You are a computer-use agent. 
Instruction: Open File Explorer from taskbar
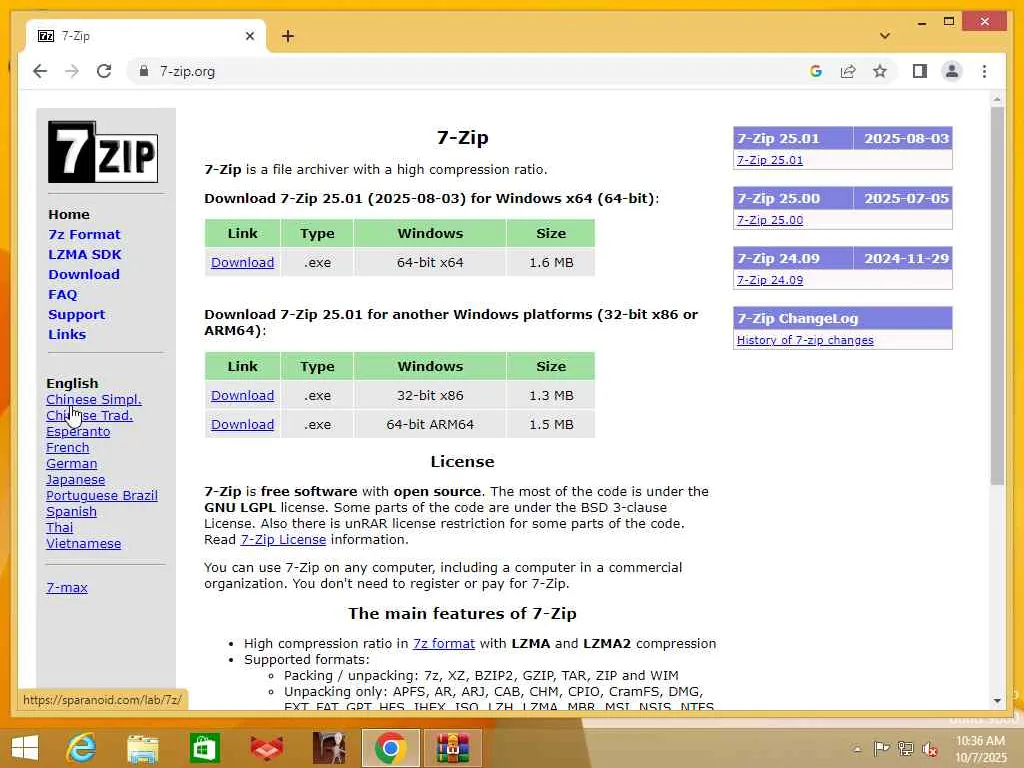142,748
